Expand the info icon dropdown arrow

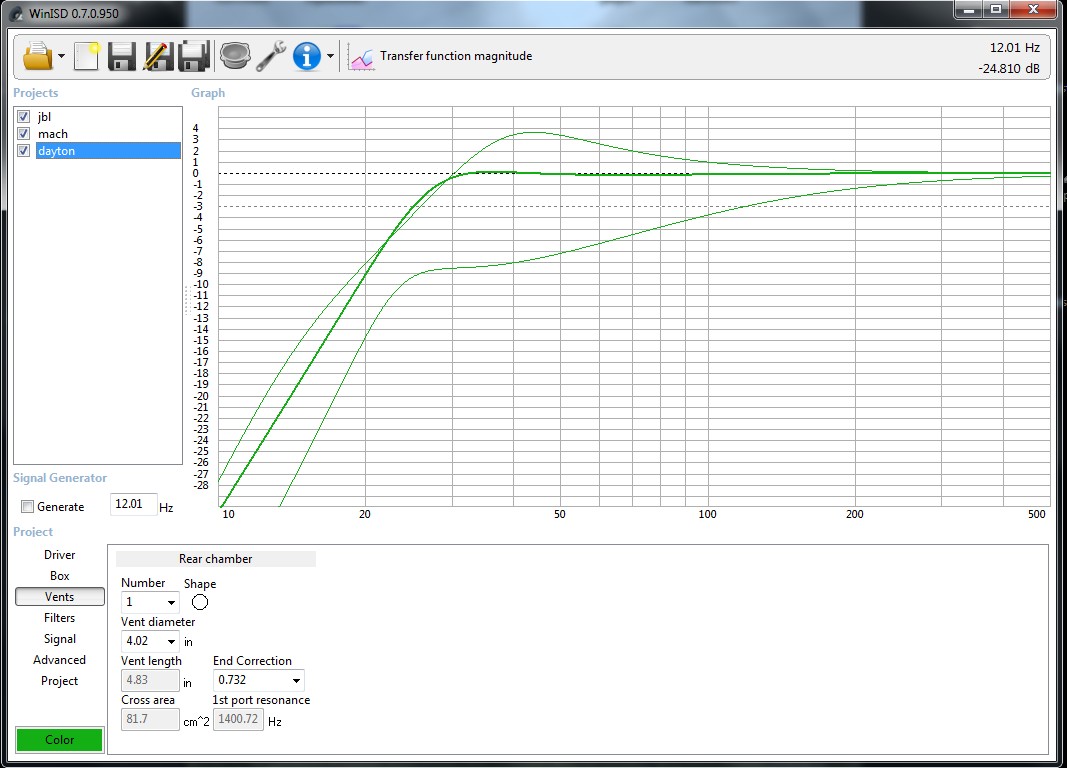330,56
